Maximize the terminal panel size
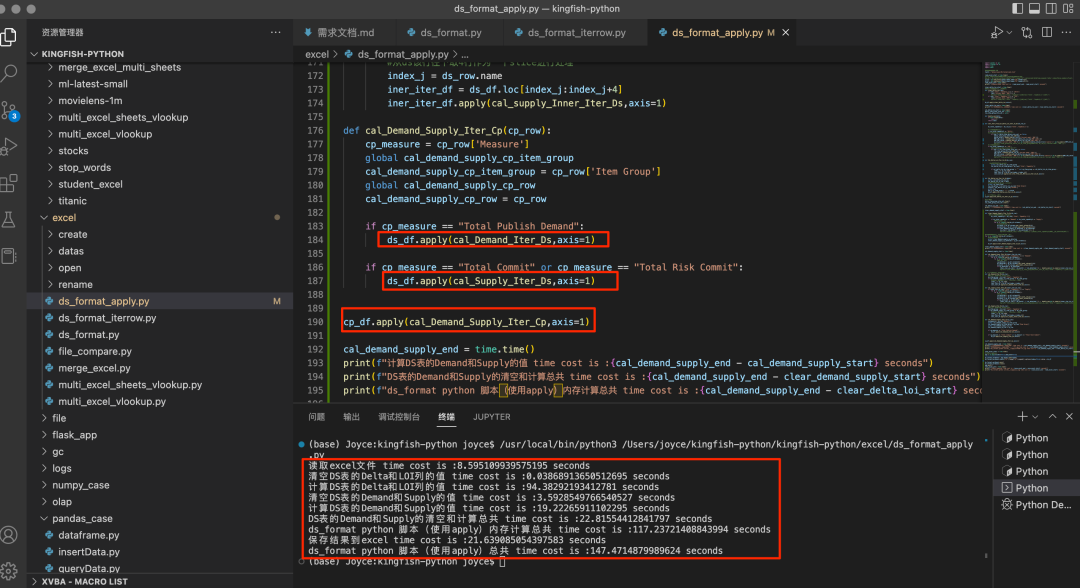Viewport: 1080px width, 588px height. [x=1052, y=417]
